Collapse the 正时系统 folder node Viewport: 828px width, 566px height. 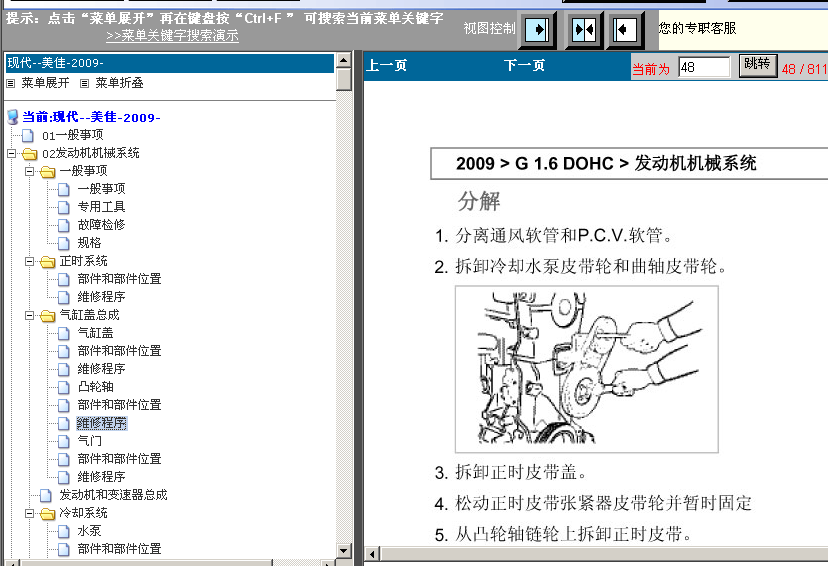tap(30, 261)
